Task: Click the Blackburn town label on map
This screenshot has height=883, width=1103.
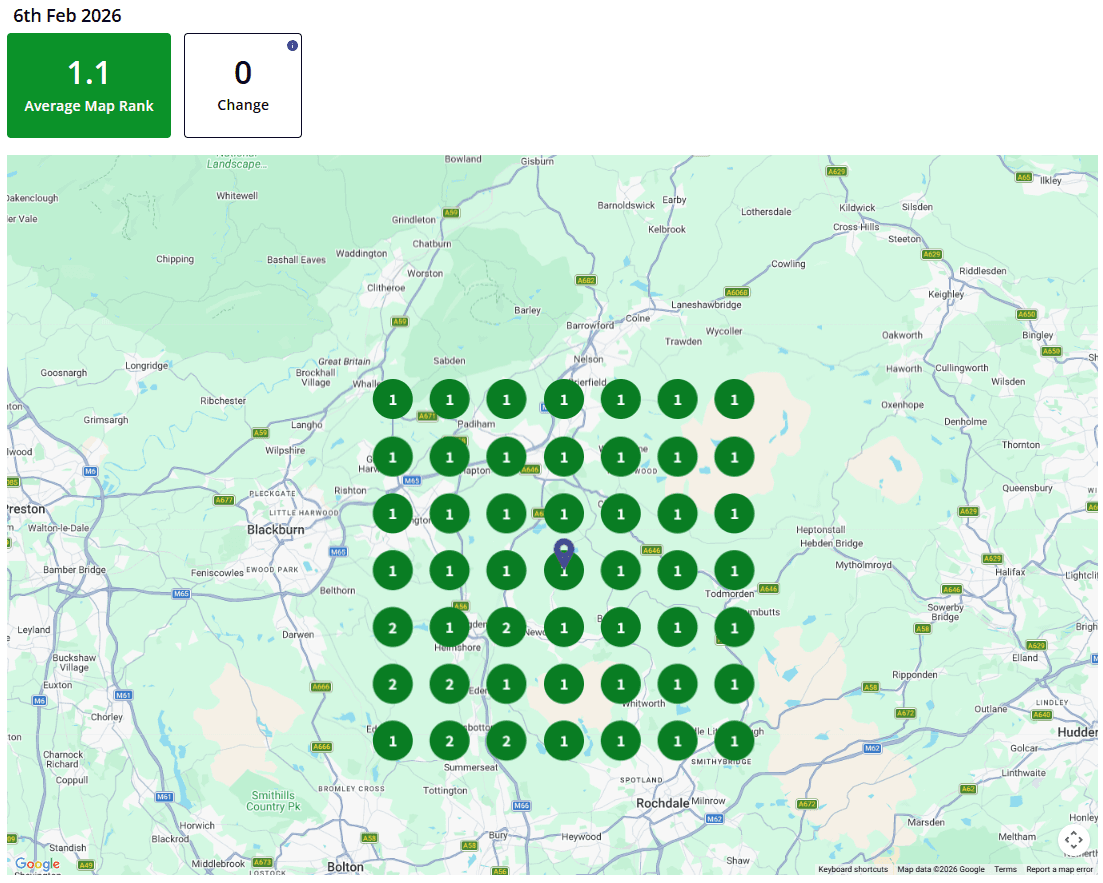Action: 275,530
